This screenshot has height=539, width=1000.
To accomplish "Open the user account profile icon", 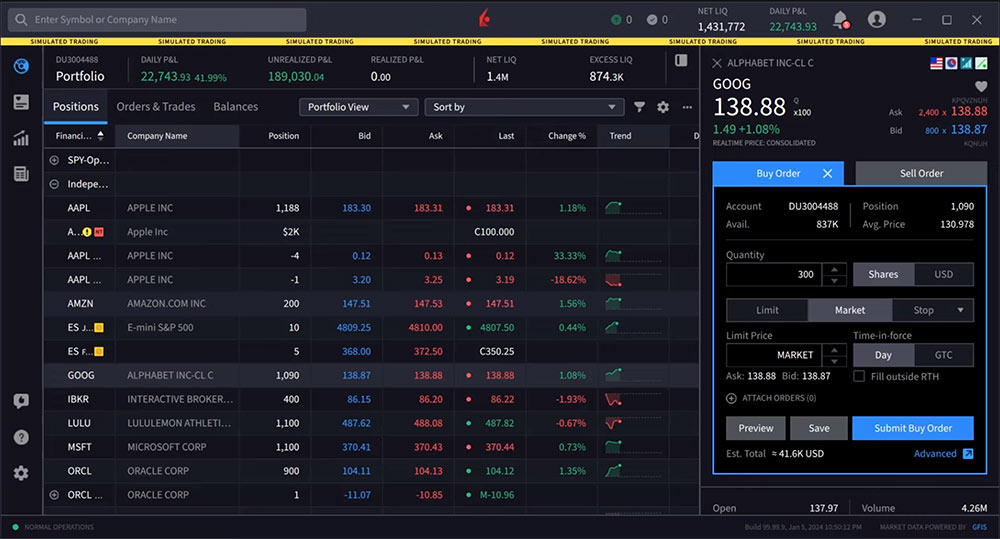I will [x=877, y=20].
